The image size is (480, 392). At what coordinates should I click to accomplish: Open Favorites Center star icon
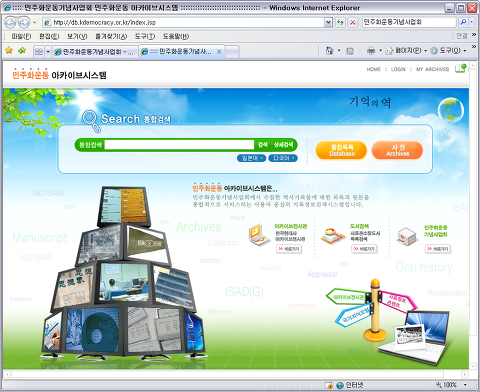(x=9, y=51)
